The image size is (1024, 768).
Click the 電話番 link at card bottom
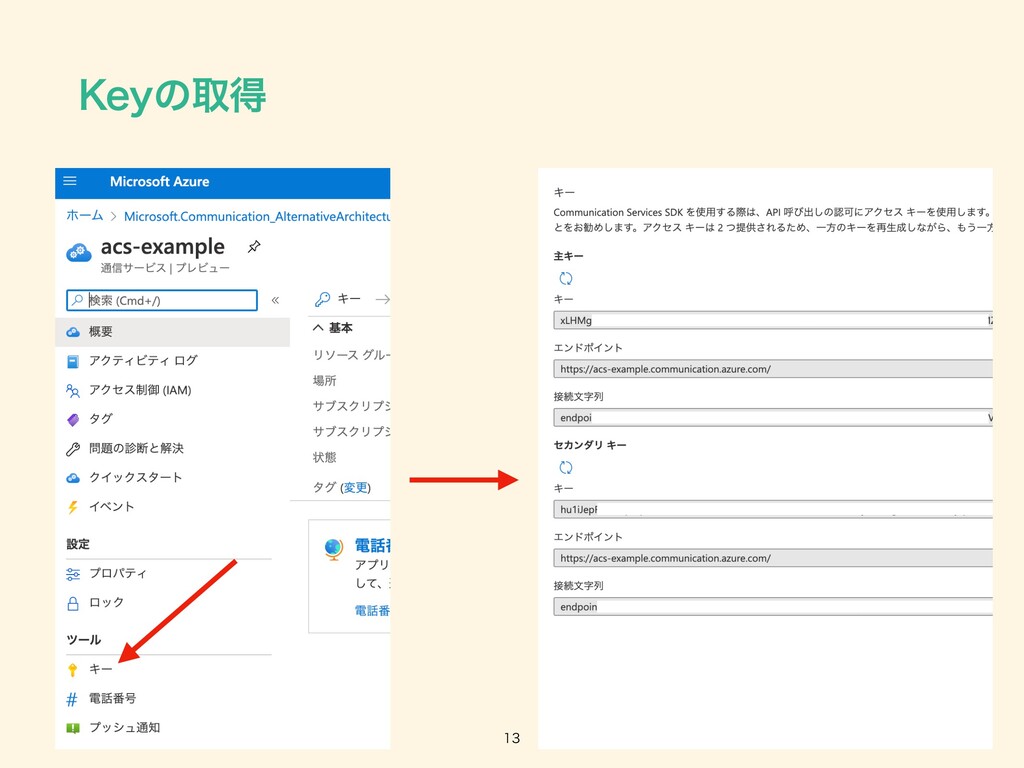372,611
